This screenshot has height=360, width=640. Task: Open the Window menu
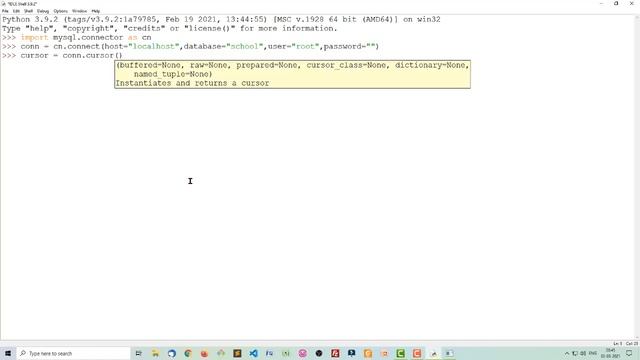click(x=79, y=11)
